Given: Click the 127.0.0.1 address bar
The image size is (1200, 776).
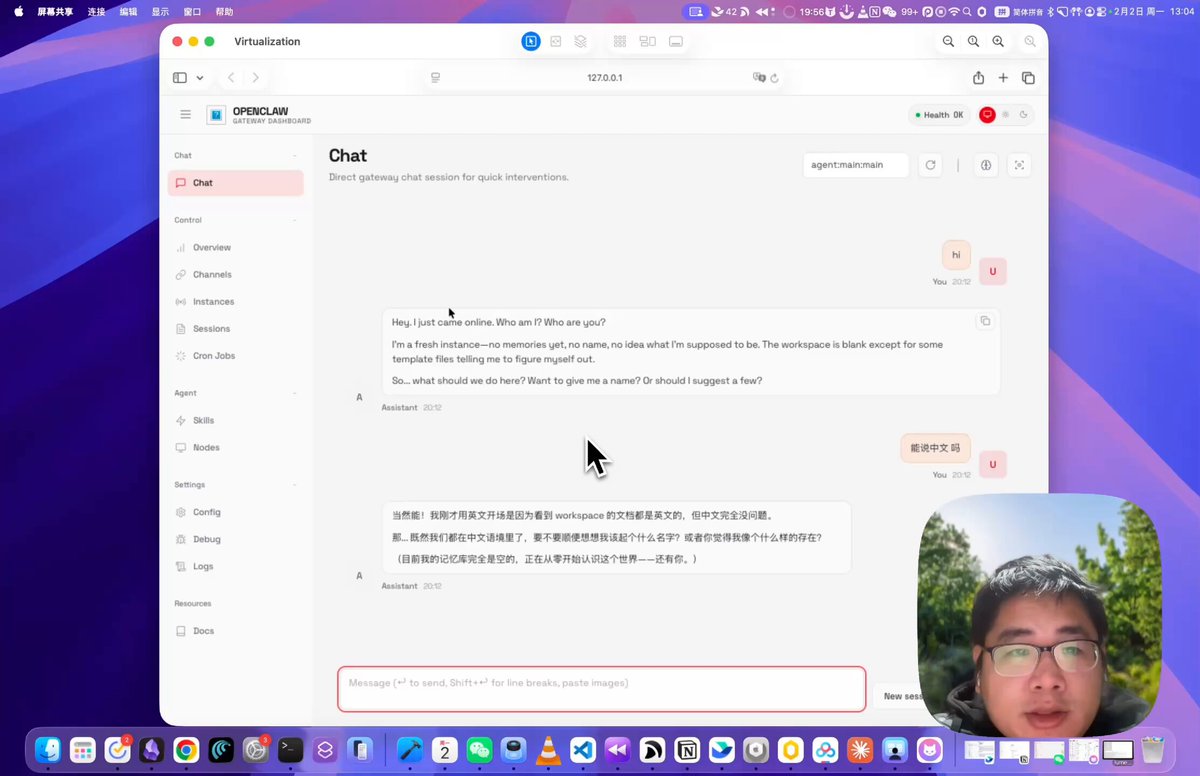Looking at the screenshot, I should [x=604, y=78].
